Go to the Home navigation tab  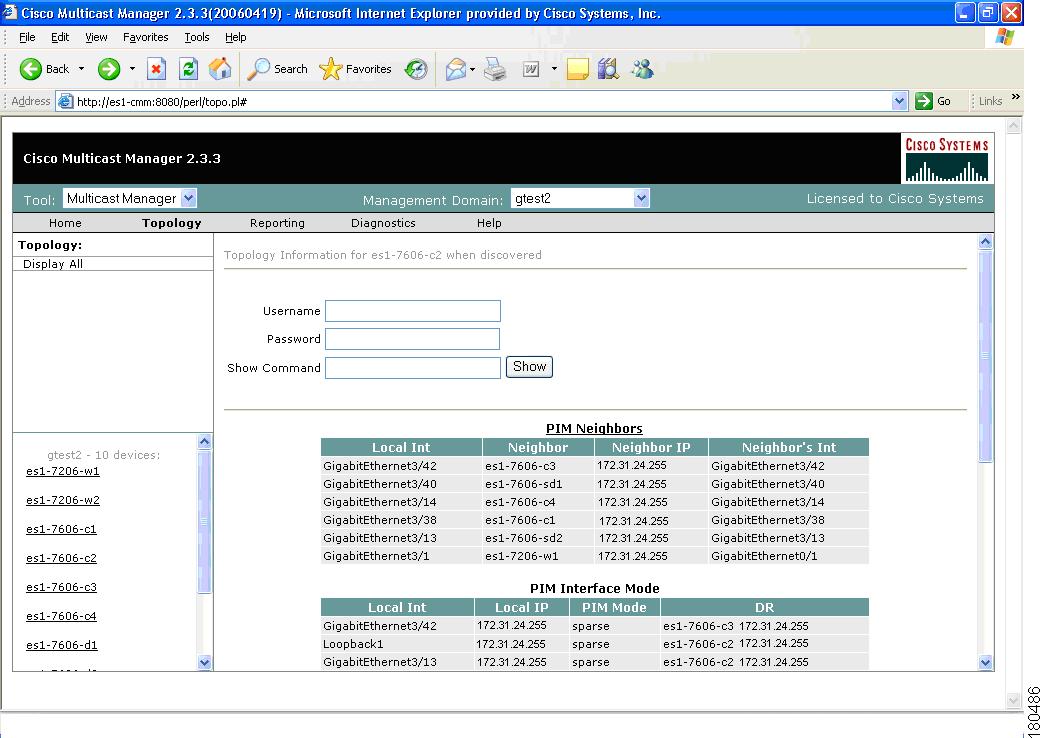65,223
